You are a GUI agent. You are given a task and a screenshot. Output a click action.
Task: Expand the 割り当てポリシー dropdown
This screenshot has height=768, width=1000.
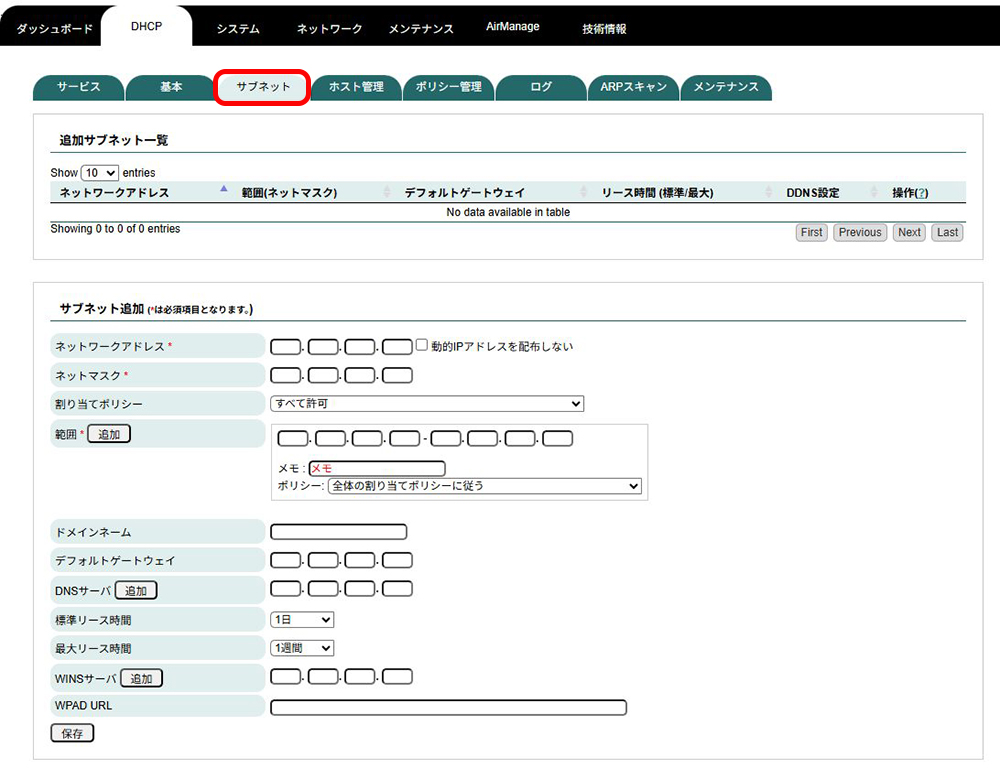(x=427, y=403)
